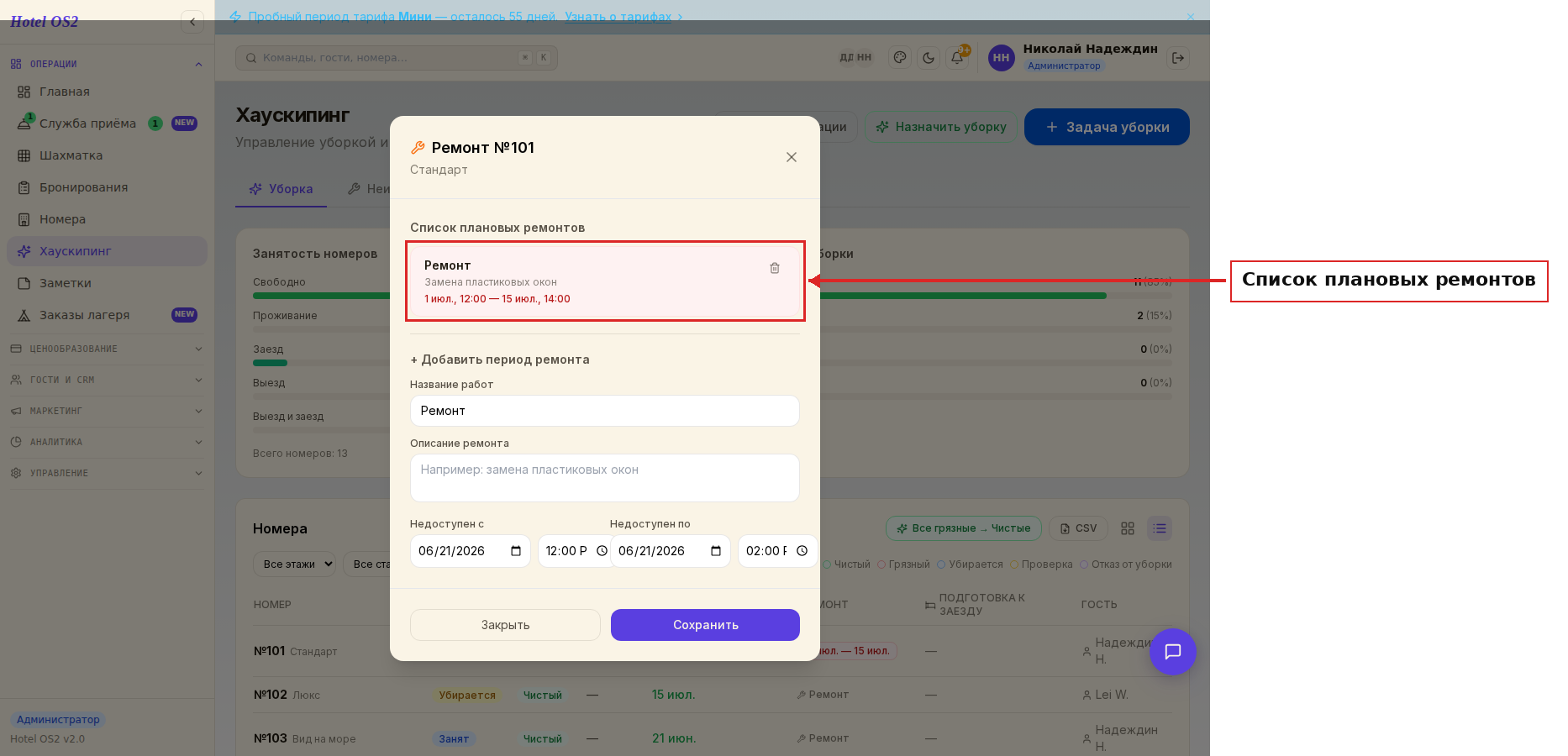Expand the Ценообразование section
Screen dimensions: 1568x756
point(107,349)
